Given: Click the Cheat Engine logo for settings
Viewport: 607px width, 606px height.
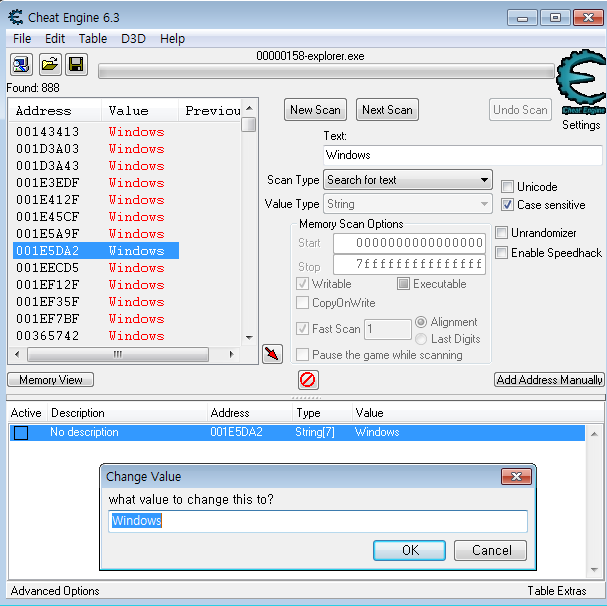Looking at the screenshot, I should [x=581, y=81].
